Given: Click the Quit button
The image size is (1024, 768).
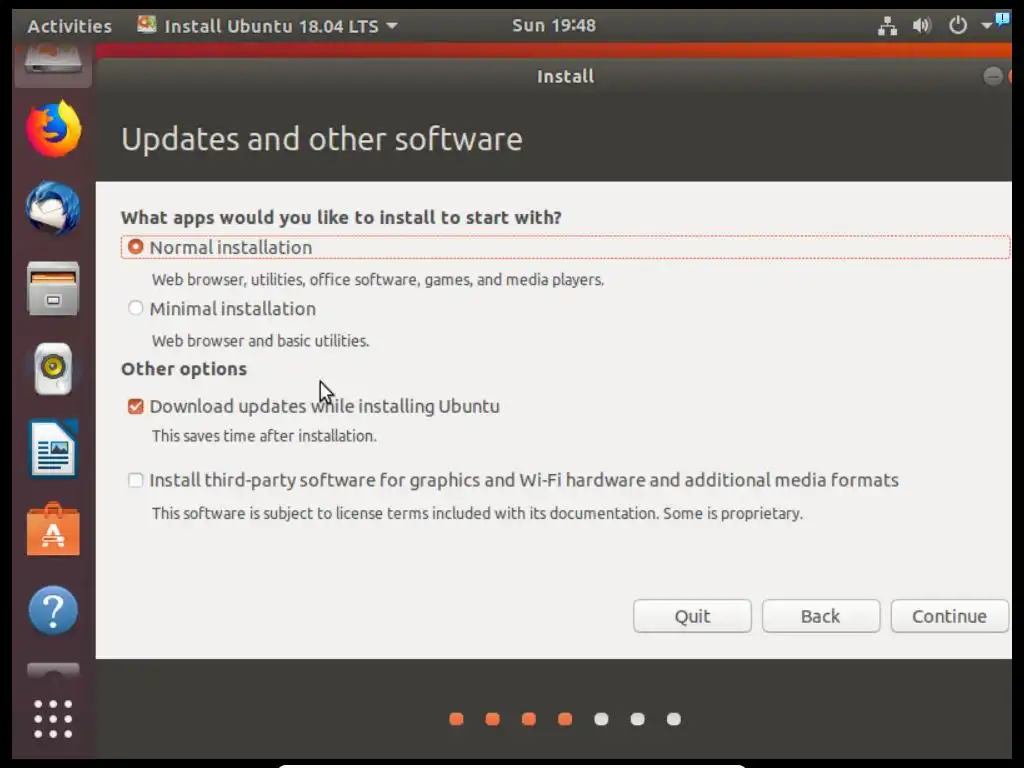Looking at the screenshot, I should [x=692, y=616].
